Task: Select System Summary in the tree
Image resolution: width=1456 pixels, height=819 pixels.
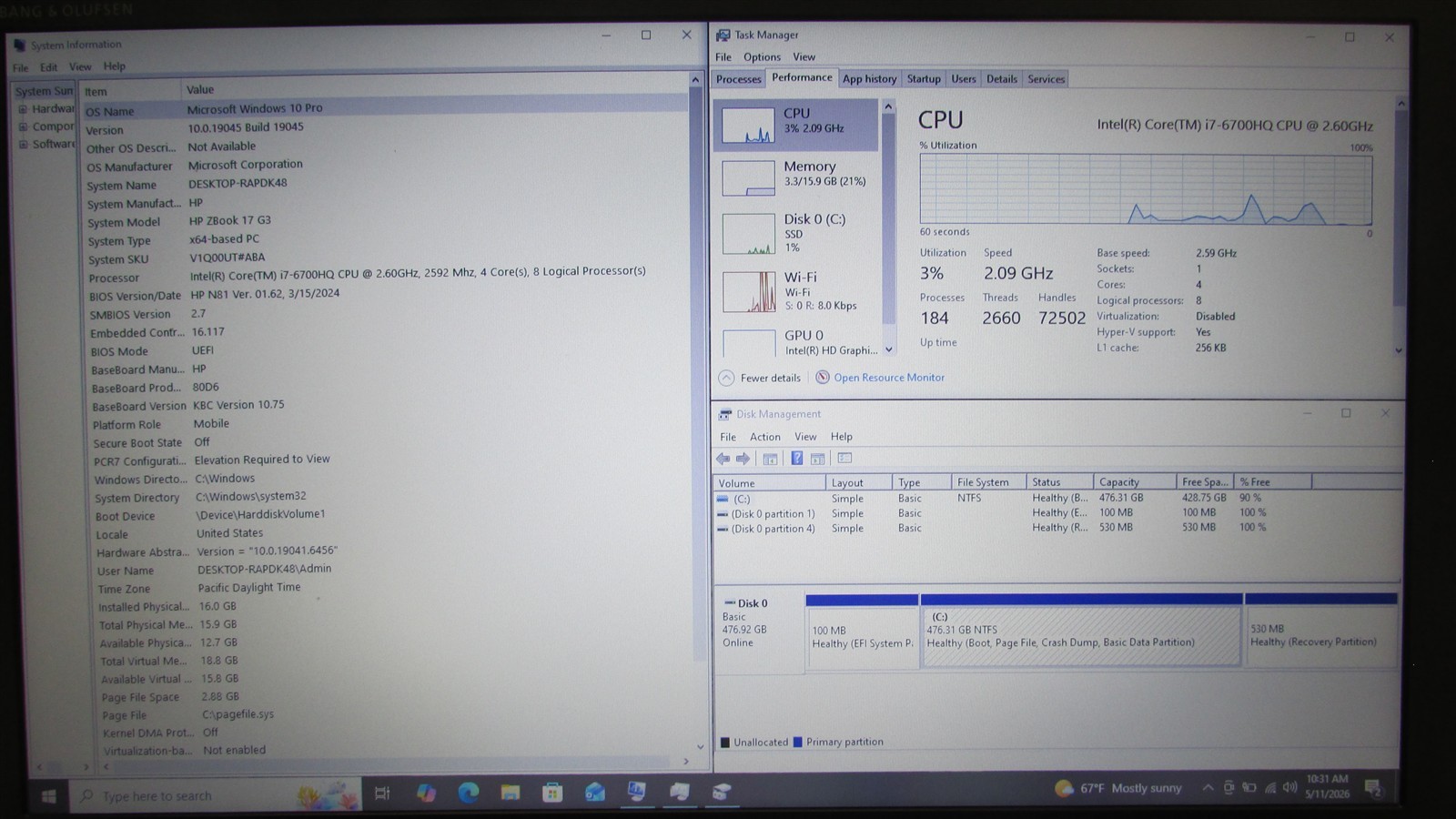Action: point(44,91)
